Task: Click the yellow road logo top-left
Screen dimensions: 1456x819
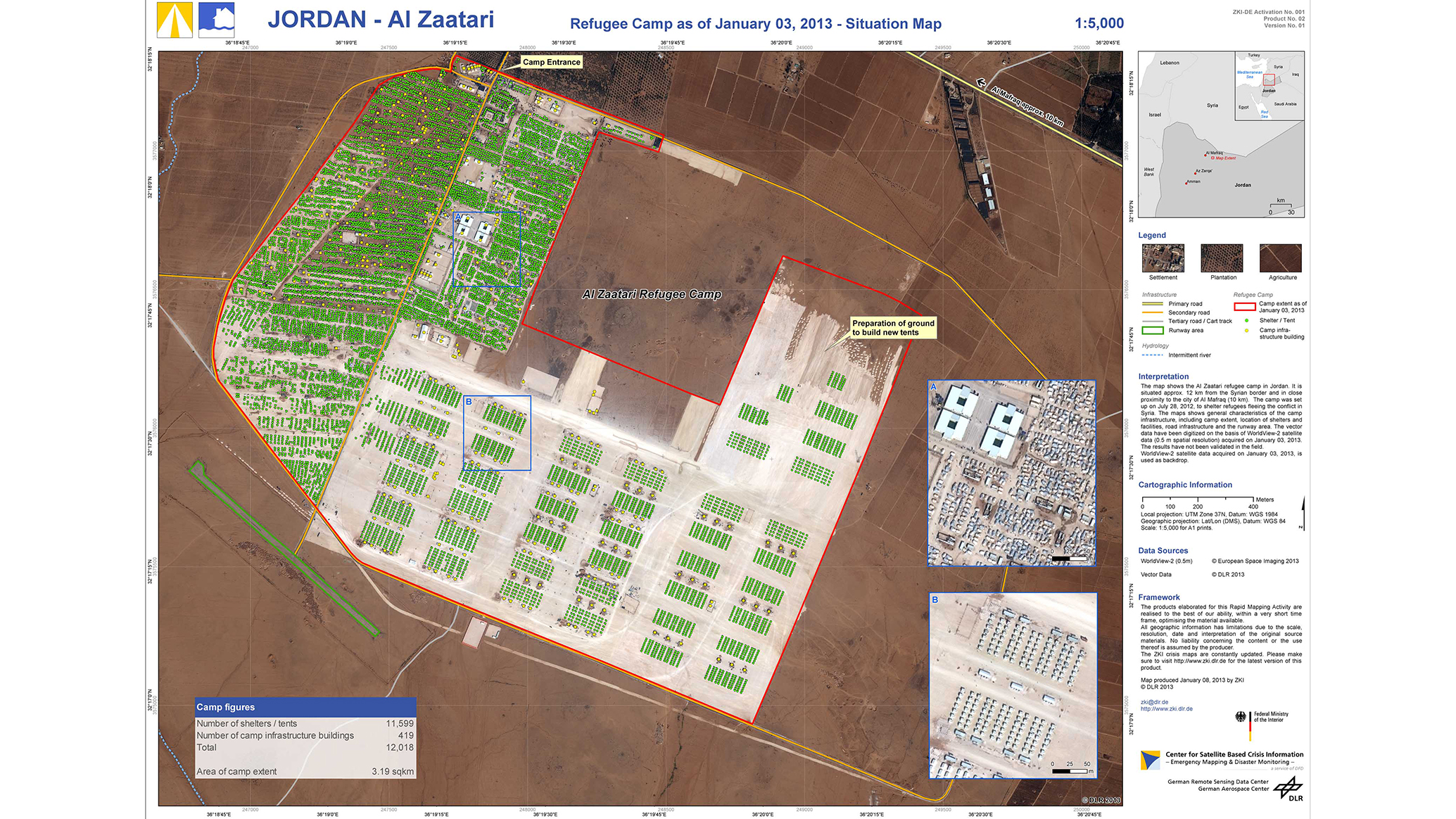Action: 174,20
